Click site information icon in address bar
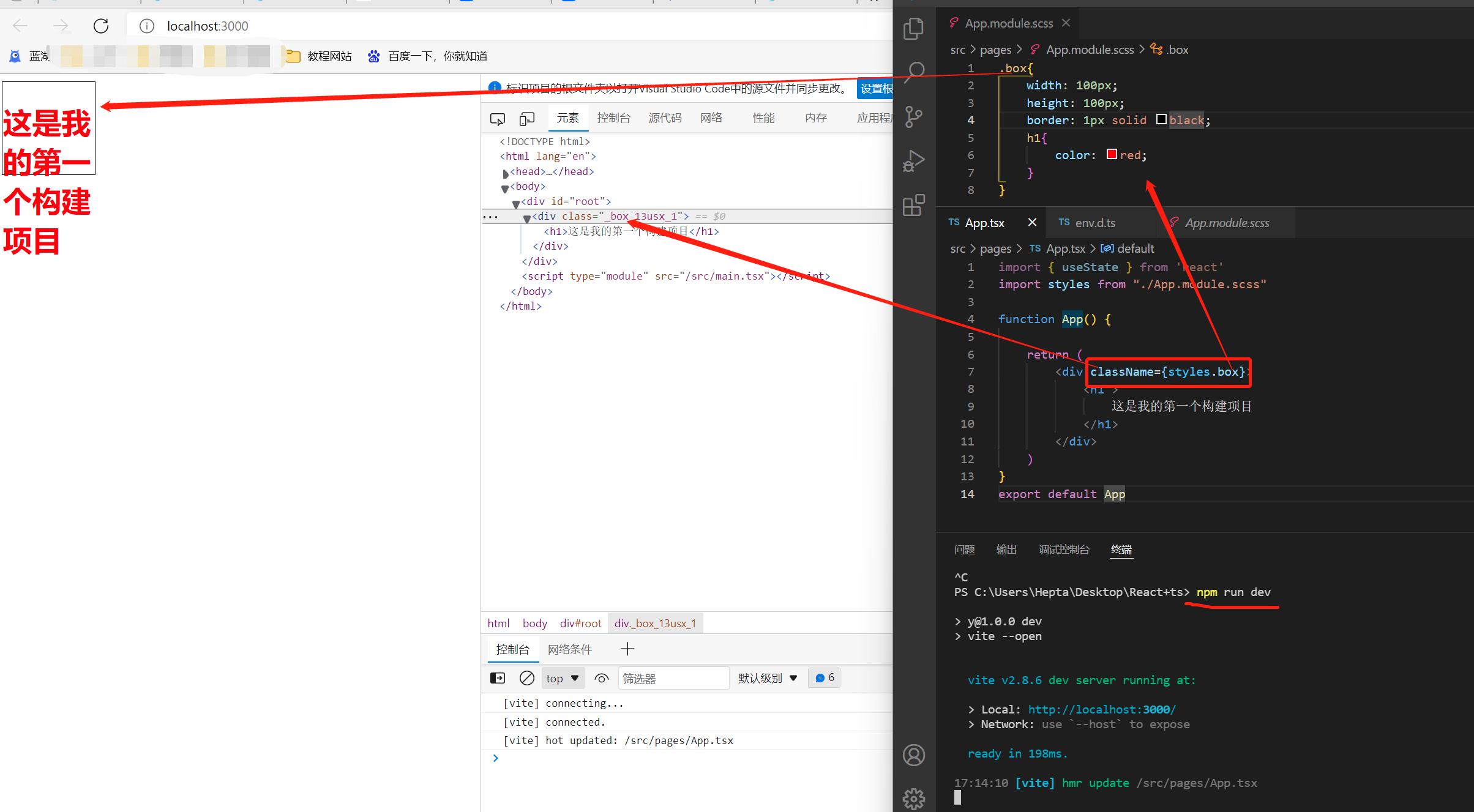This screenshot has width=1474, height=812. [x=147, y=26]
